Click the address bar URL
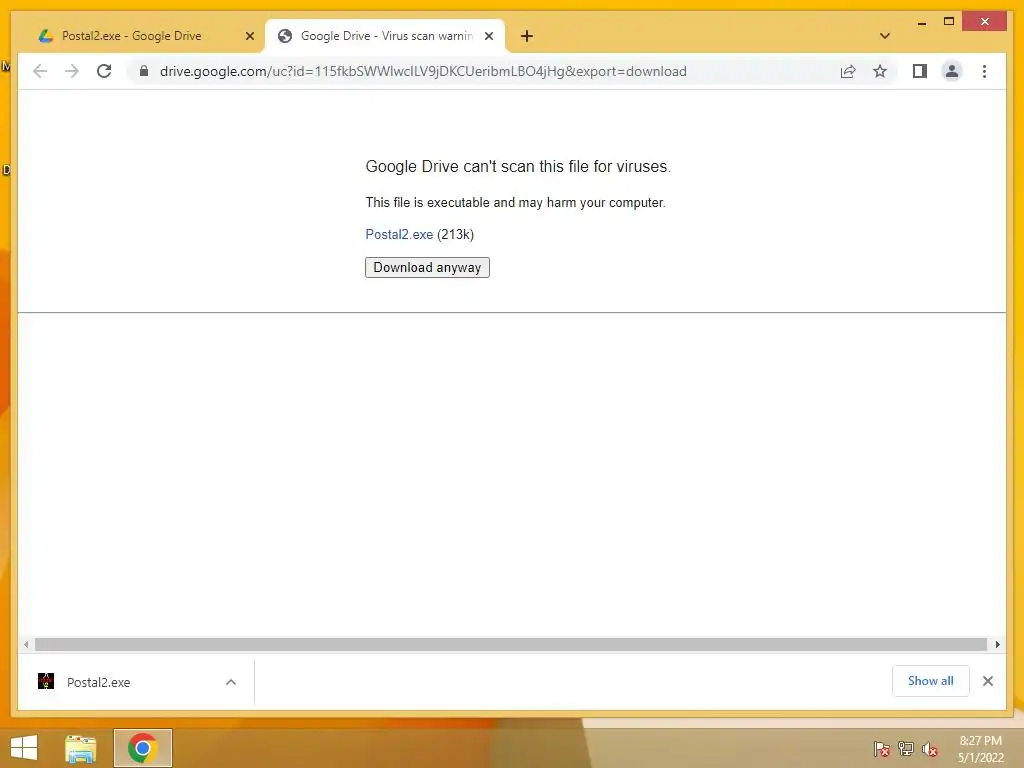Viewport: 1024px width, 768px height. (x=423, y=71)
